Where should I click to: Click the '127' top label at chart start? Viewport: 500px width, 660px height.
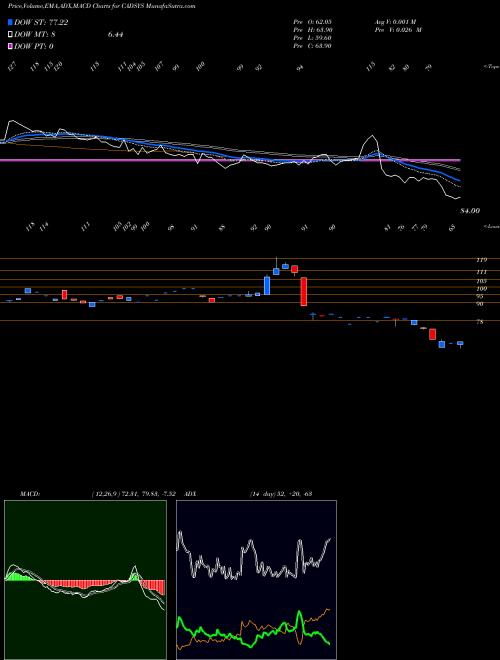pyautogui.click(x=12, y=66)
